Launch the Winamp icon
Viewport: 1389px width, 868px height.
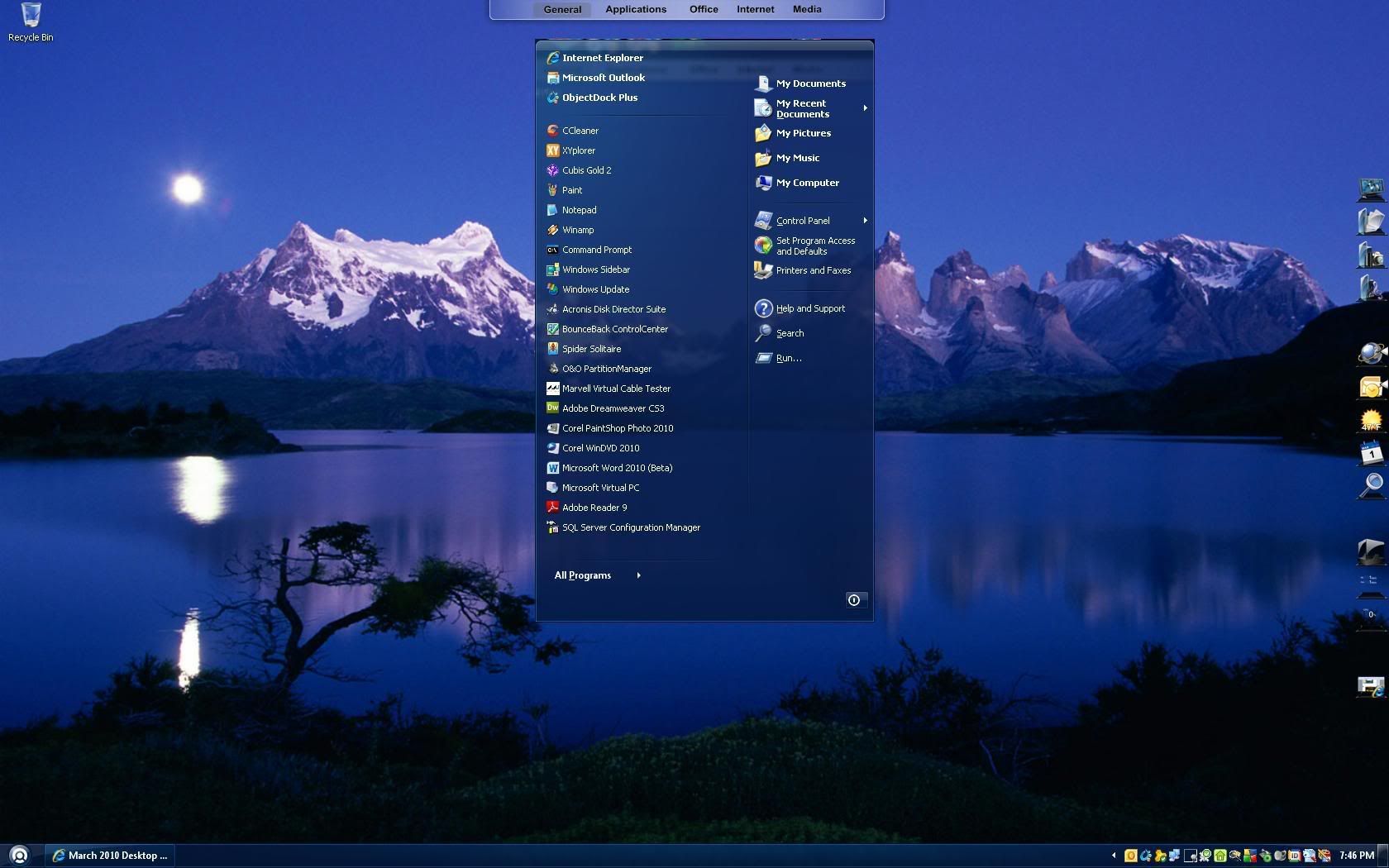(552, 230)
